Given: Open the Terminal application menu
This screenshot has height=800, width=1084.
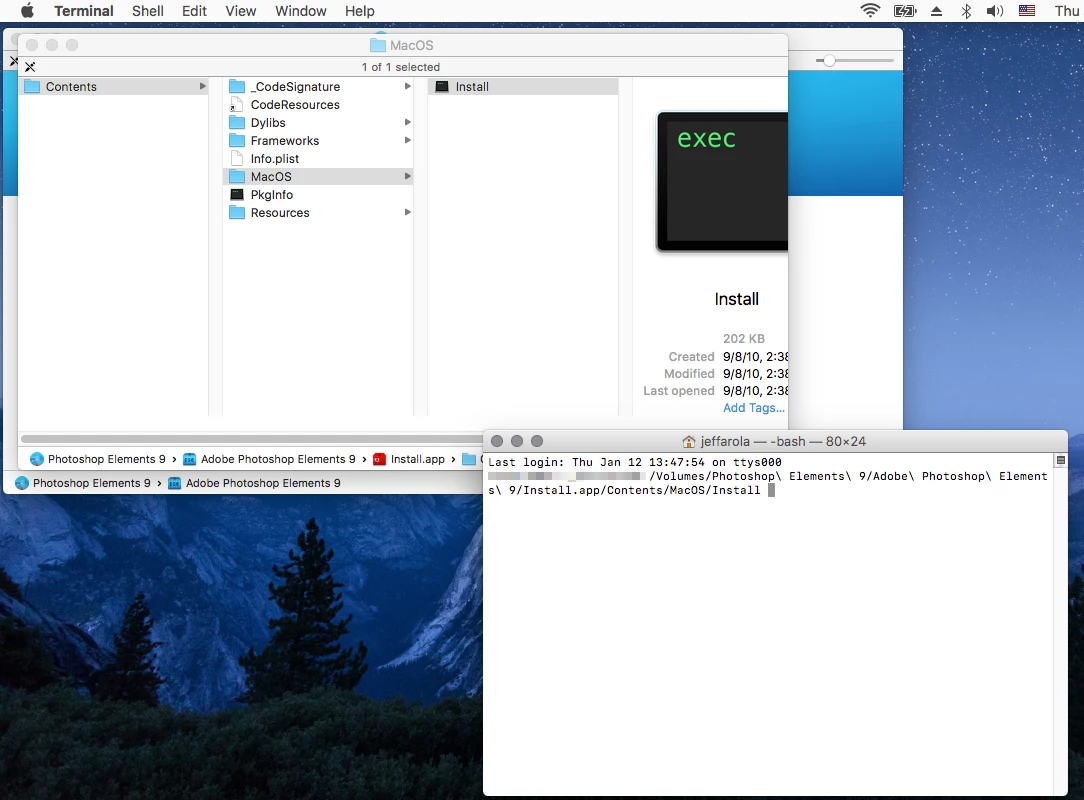Looking at the screenshot, I should click(x=84, y=10).
